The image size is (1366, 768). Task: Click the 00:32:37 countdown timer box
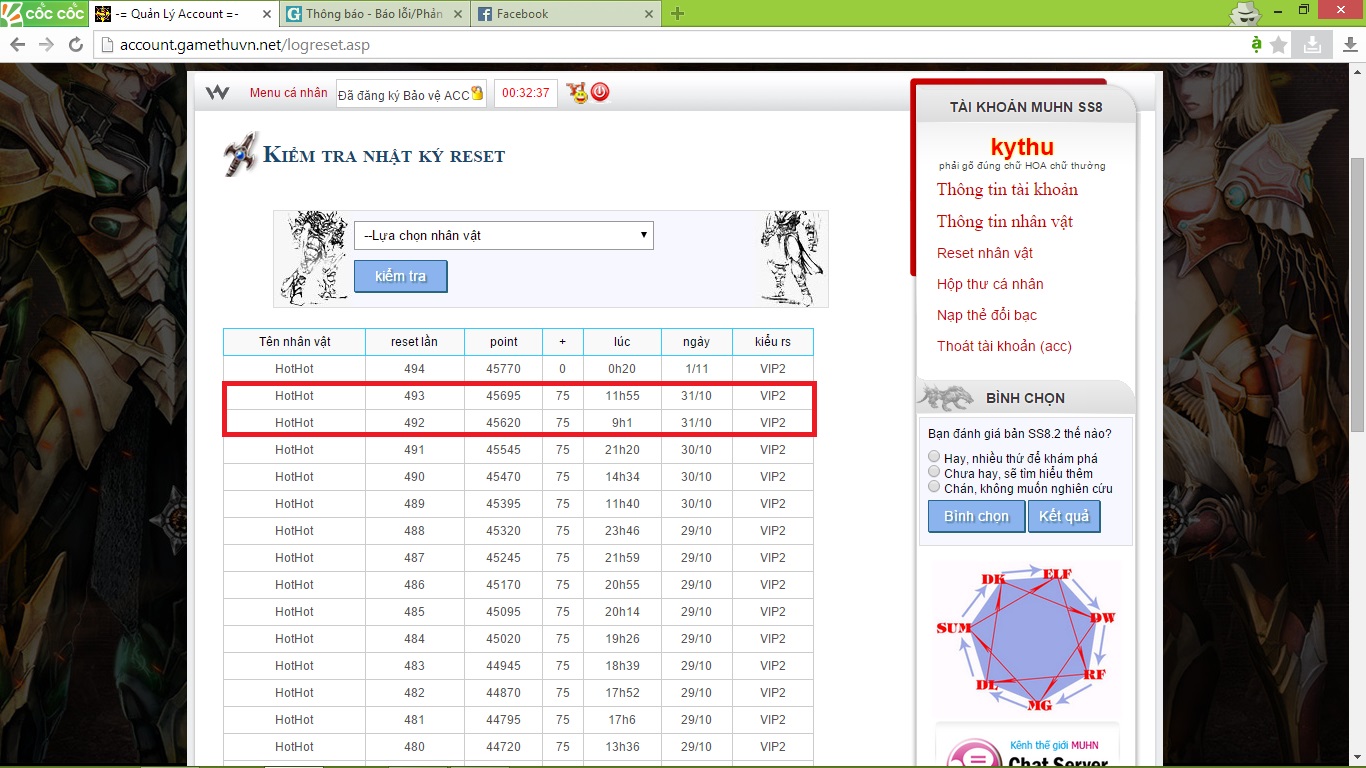[x=526, y=93]
